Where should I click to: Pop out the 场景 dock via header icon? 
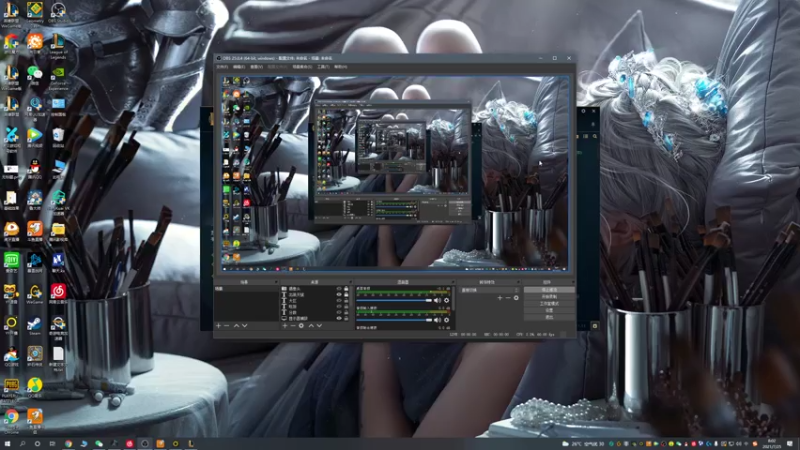[x=276, y=282]
